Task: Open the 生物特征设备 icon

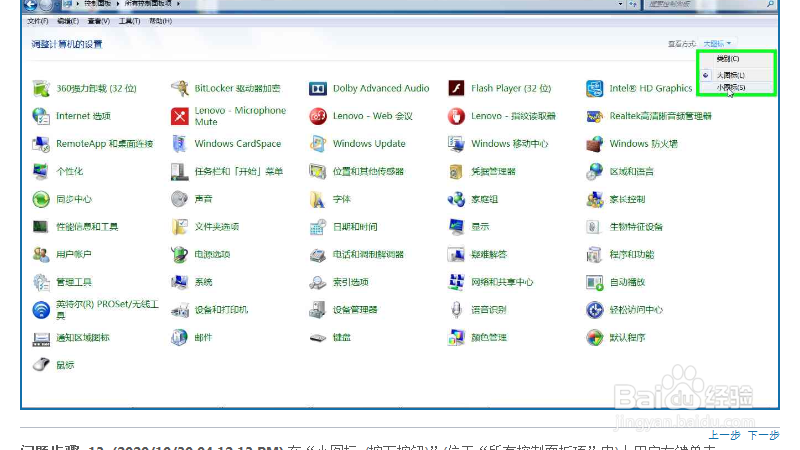Action: point(593,227)
